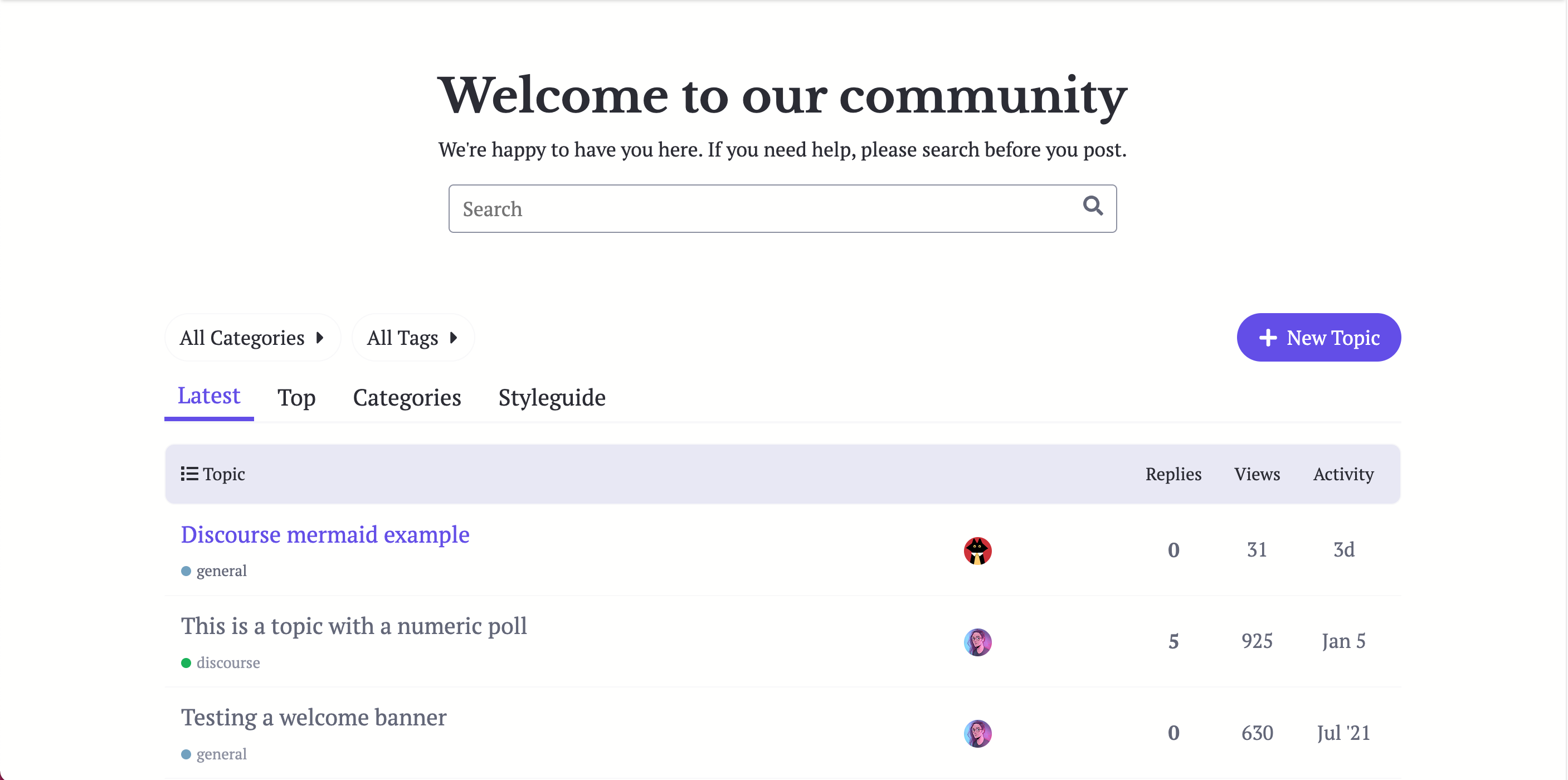1568x780 pixels.
Task: Sort topics by Activity column
Action: click(1343, 474)
